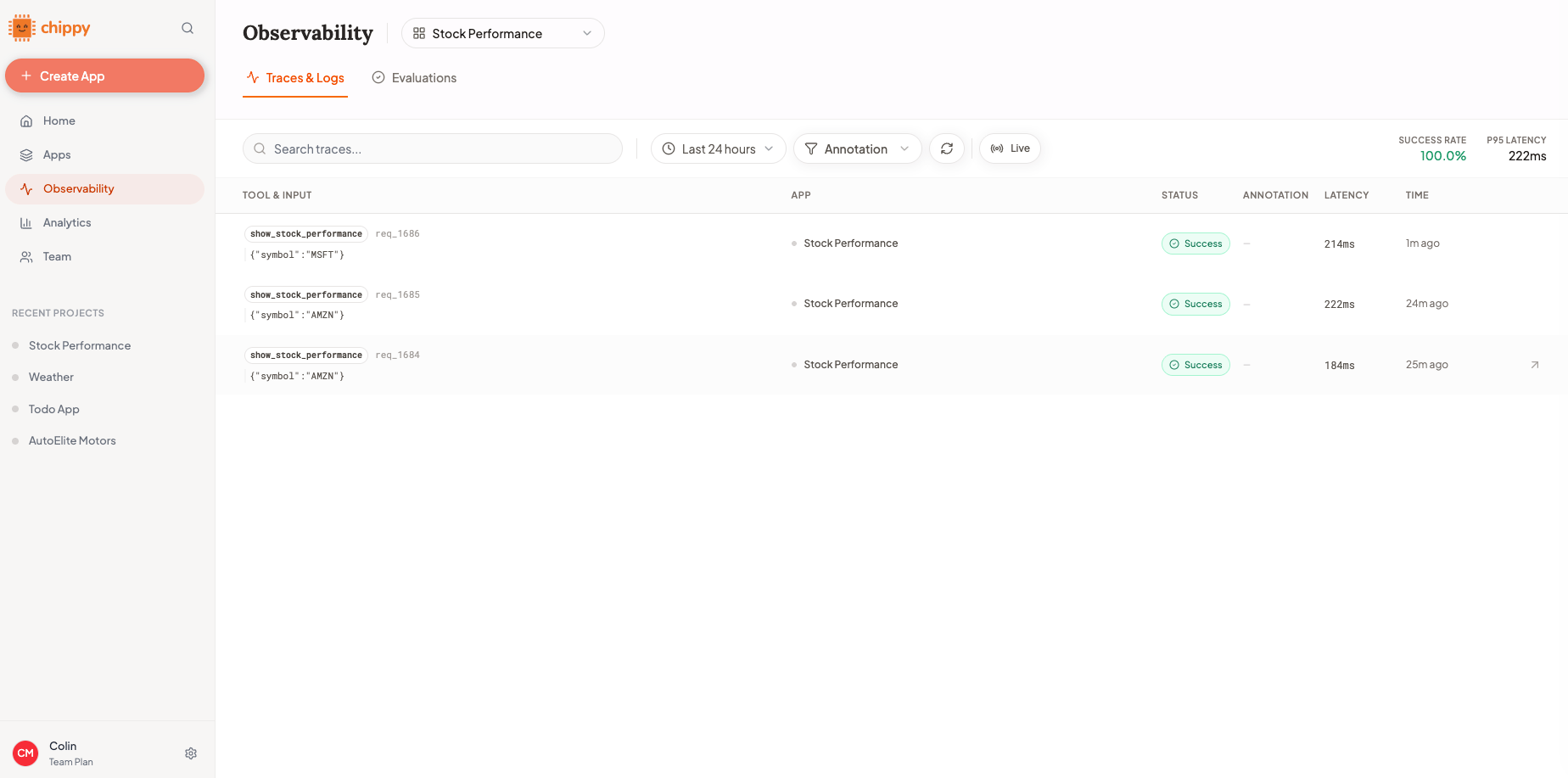Switch to Evaluations tab
Viewport: 1568px width, 778px height.
414,78
